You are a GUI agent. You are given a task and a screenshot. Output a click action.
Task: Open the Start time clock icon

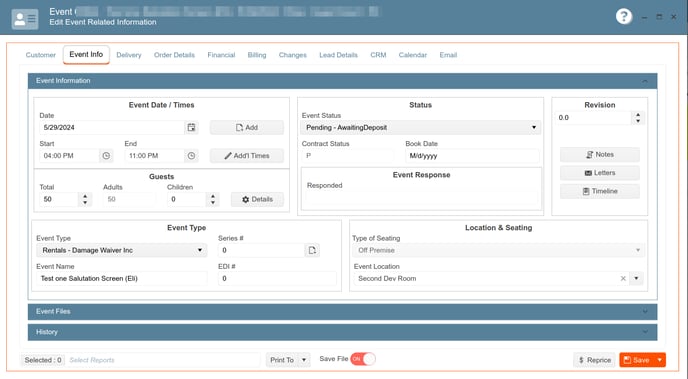coord(106,156)
